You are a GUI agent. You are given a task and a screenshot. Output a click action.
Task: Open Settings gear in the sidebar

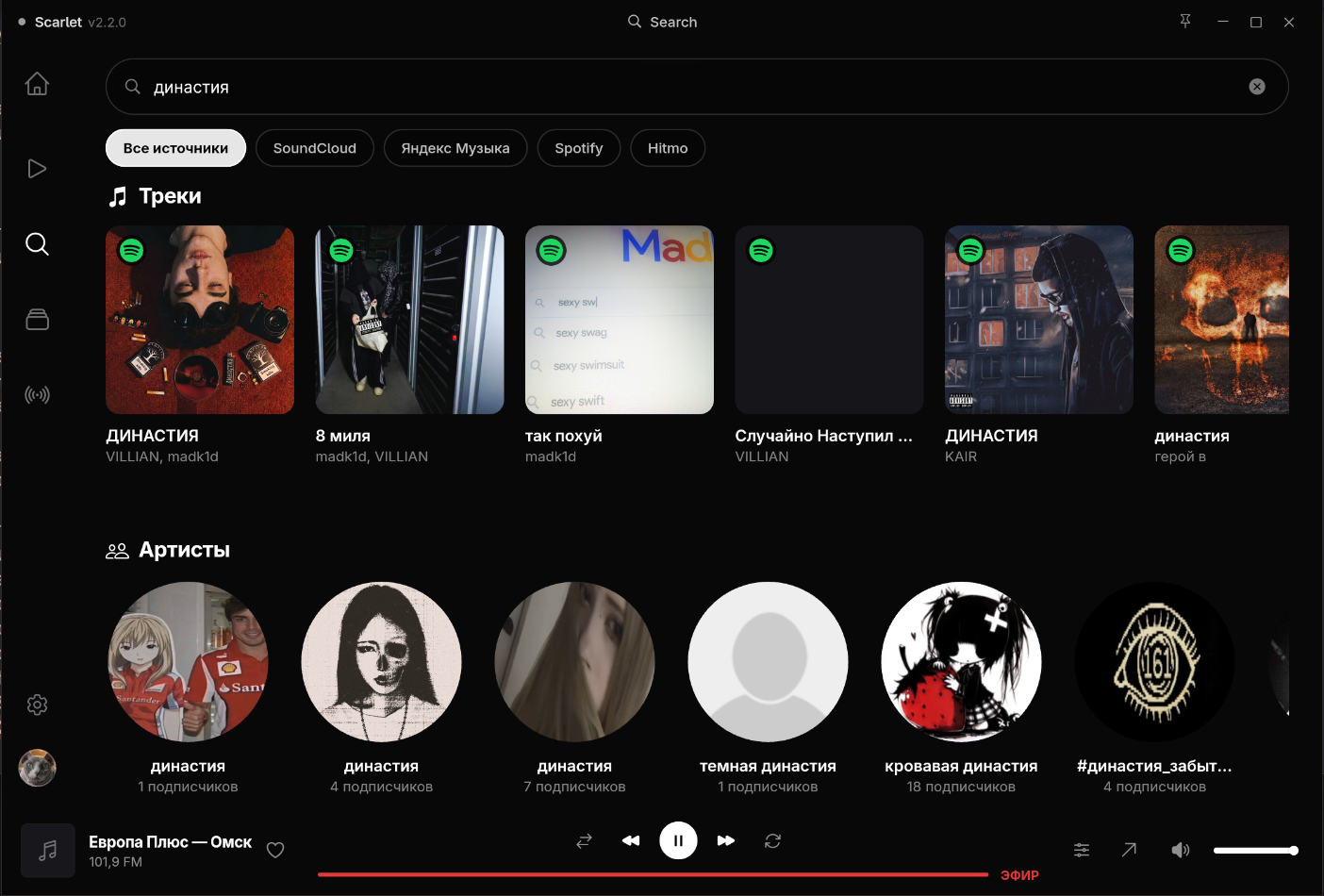point(37,705)
